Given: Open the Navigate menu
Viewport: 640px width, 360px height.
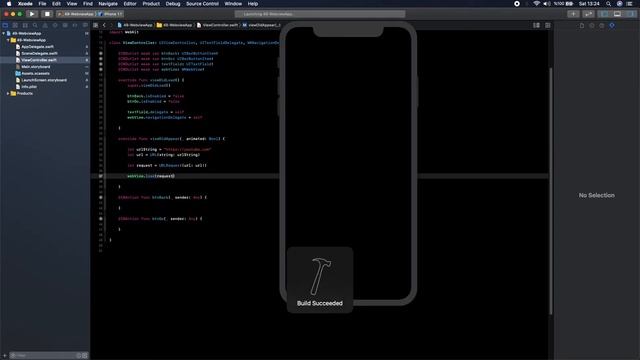Looking at the screenshot, I should [108, 4].
